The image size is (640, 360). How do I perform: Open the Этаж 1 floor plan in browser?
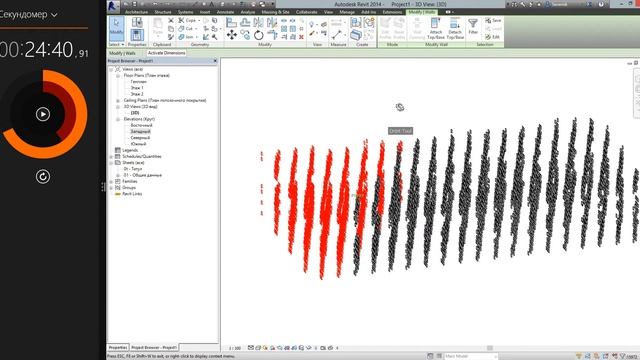[x=137, y=88]
